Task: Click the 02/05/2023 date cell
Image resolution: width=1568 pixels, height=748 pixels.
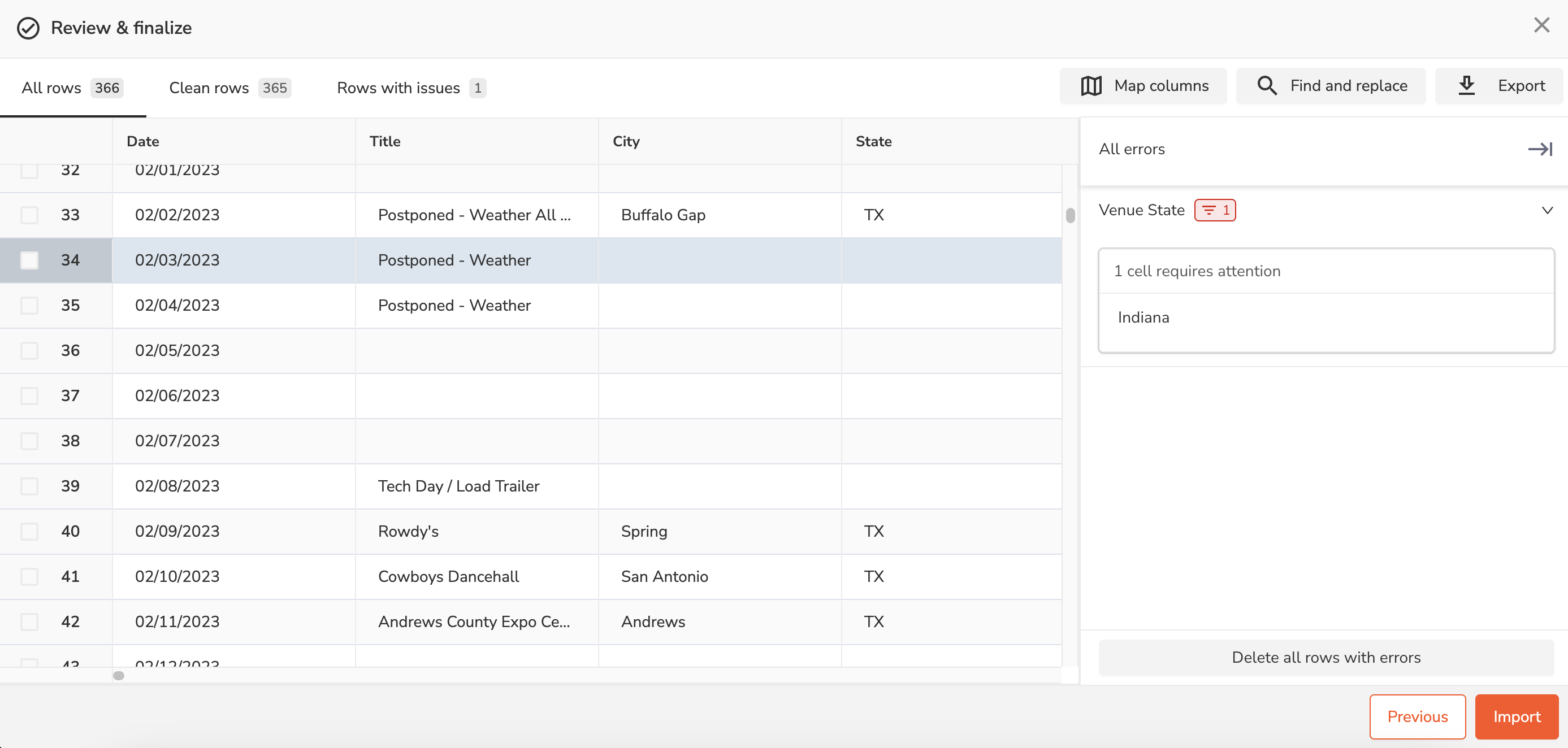Action: pyautogui.click(x=234, y=351)
